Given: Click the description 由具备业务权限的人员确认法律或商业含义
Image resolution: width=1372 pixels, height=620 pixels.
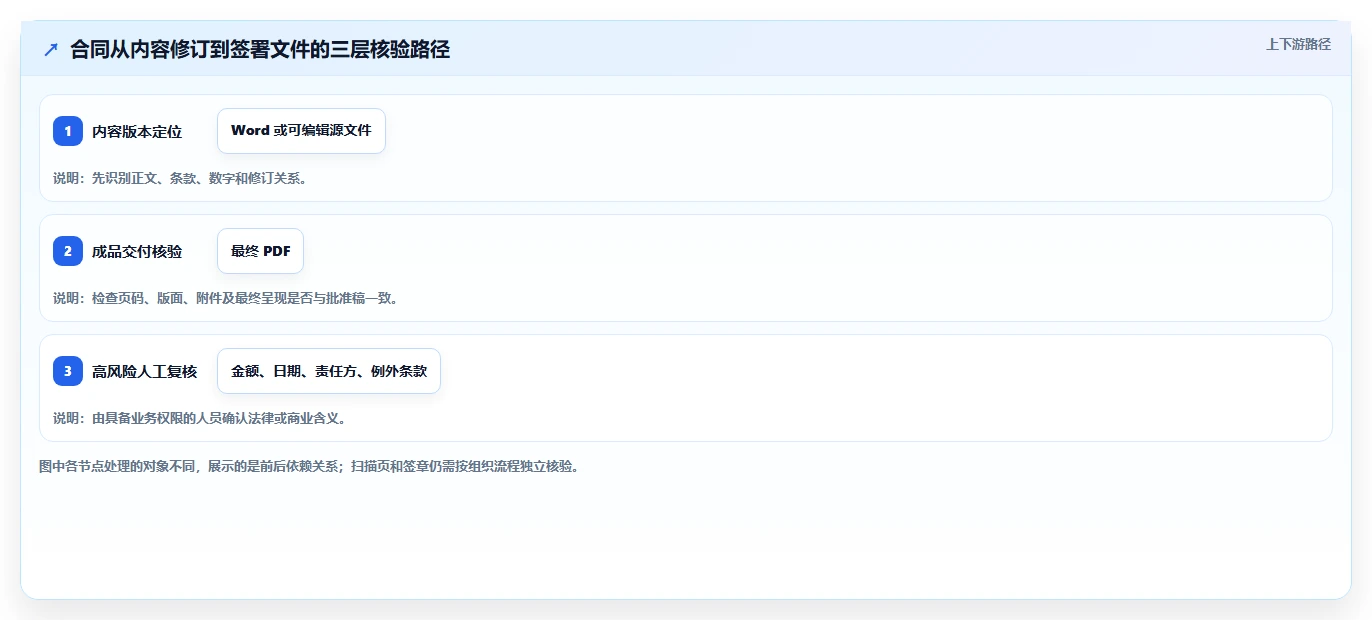Looking at the screenshot, I should click(200, 418).
